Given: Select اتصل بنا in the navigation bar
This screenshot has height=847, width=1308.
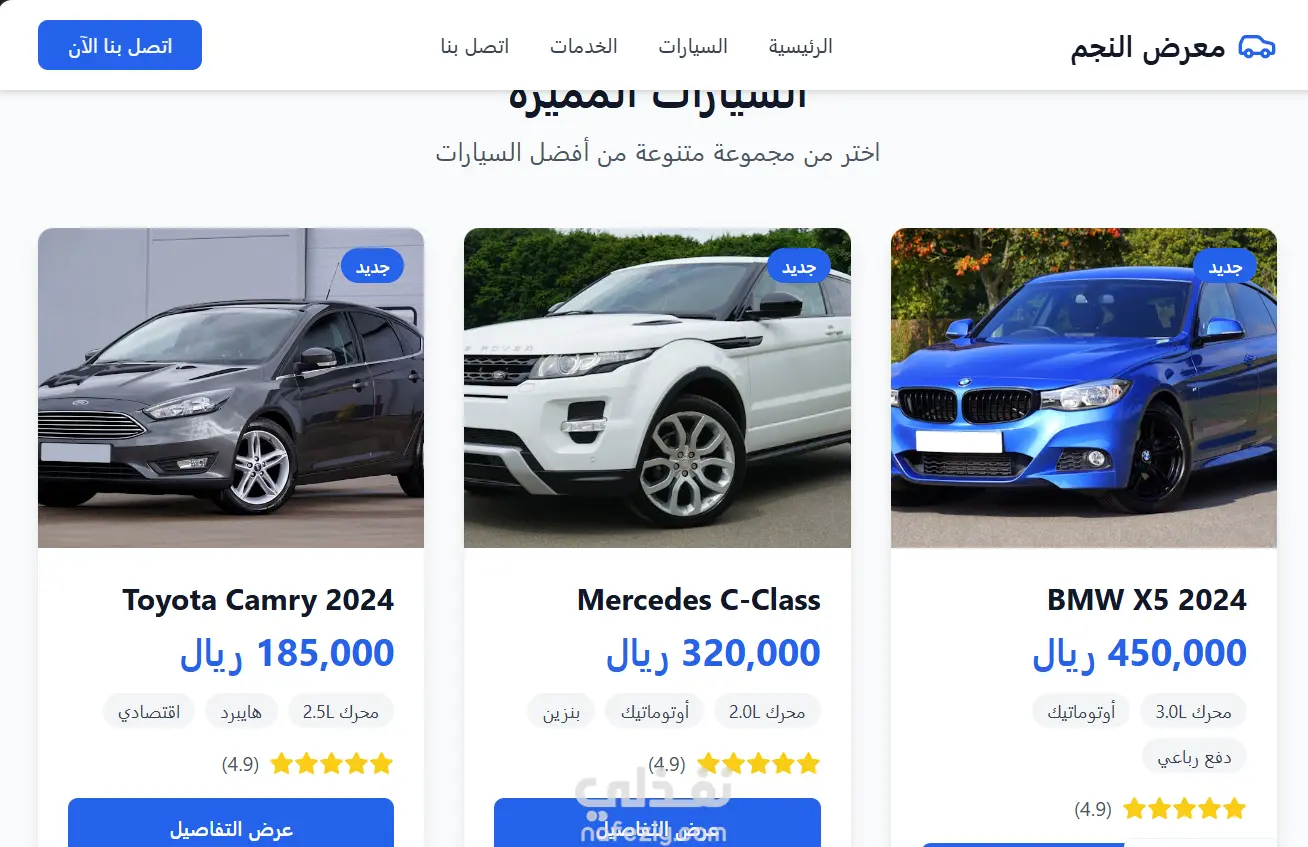Looking at the screenshot, I should pos(475,46).
